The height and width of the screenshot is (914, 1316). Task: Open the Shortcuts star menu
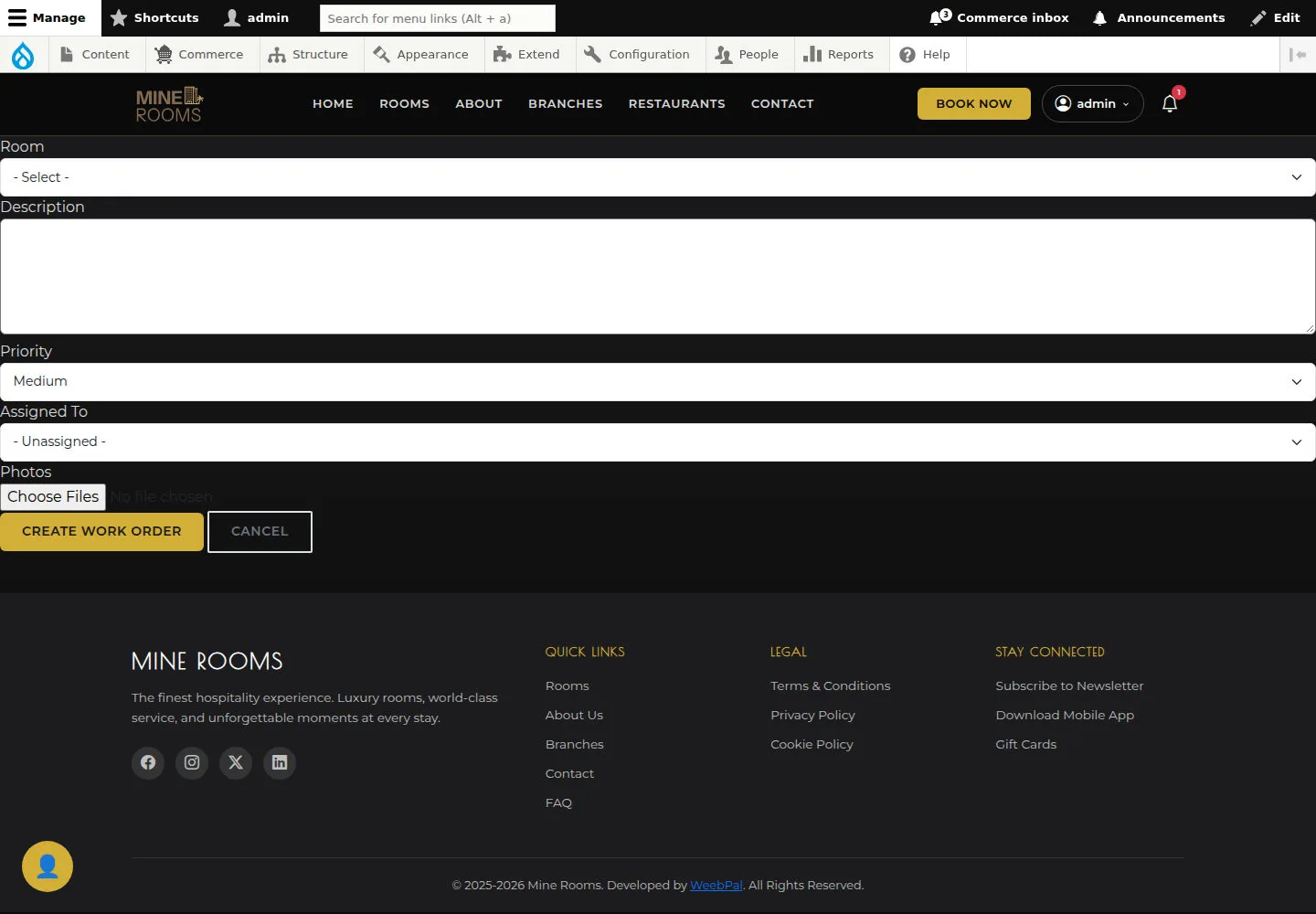[154, 18]
